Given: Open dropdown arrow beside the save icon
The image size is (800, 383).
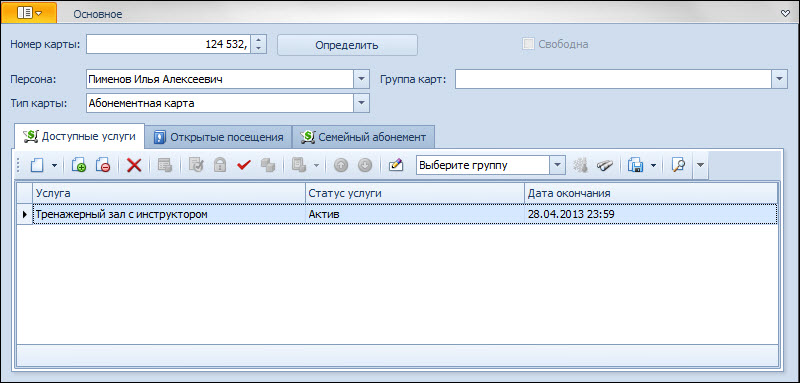Looking at the screenshot, I should coord(653,165).
